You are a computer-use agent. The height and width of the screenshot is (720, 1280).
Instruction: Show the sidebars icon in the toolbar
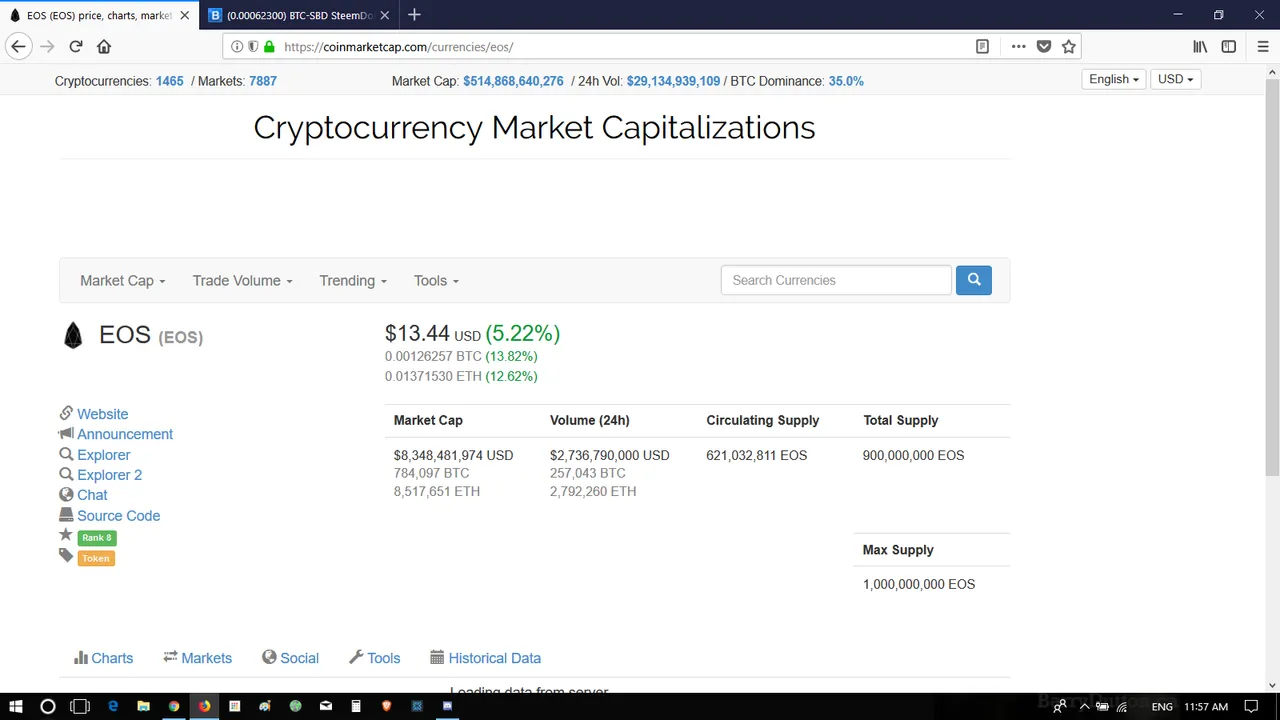pyautogui.click(x=1229, y=46)
